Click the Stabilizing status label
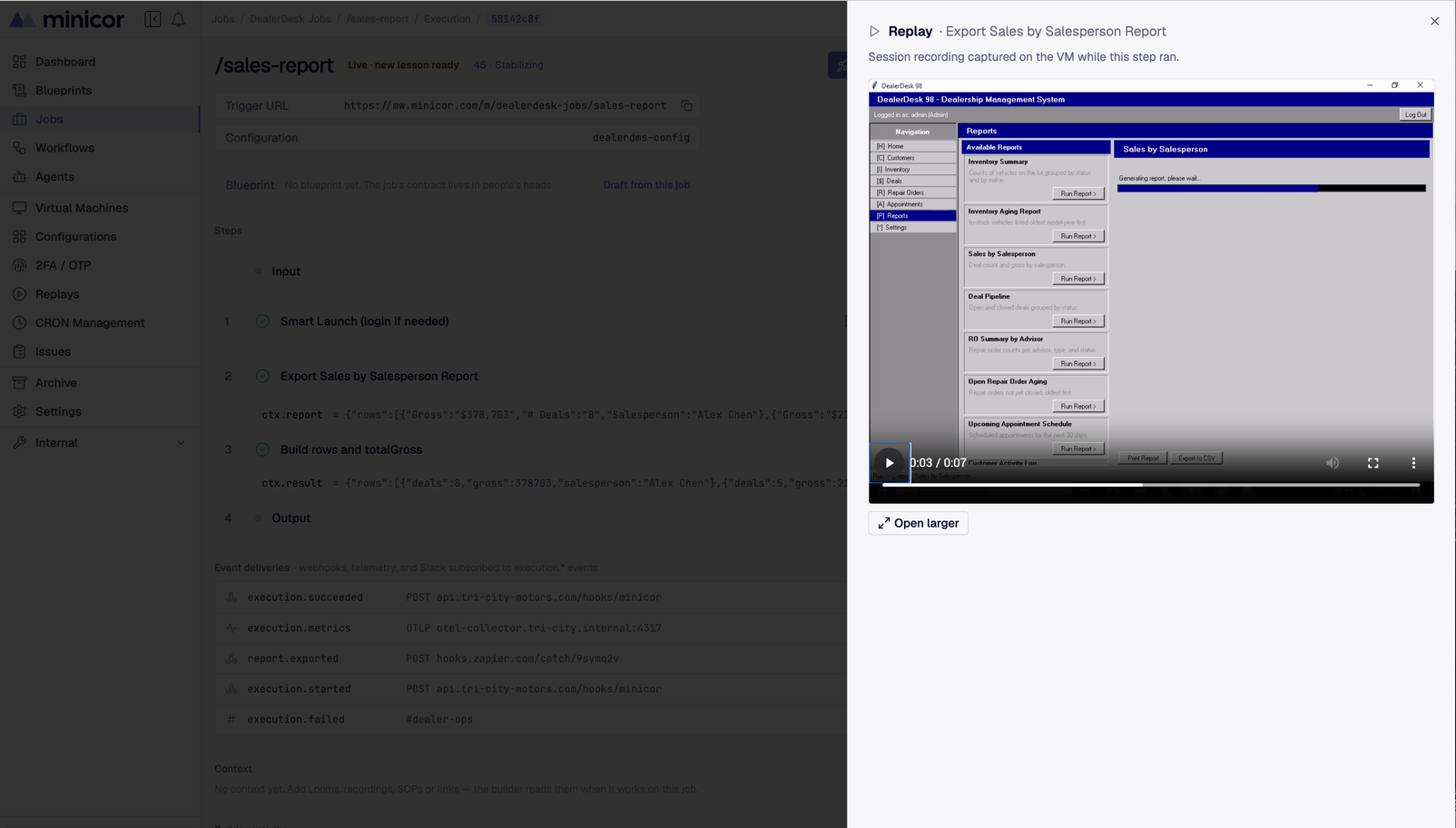The image size is (1456, 828). 519,65
